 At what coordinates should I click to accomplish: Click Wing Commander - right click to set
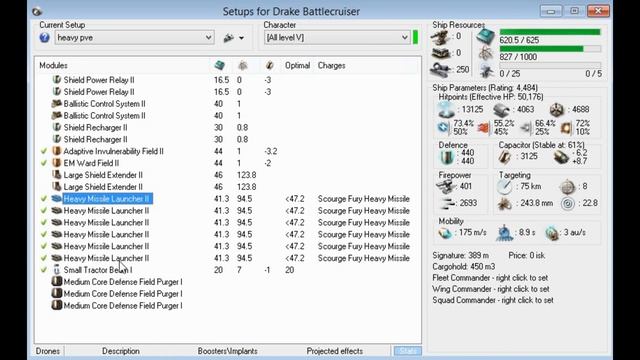click(x=491, y=289)
